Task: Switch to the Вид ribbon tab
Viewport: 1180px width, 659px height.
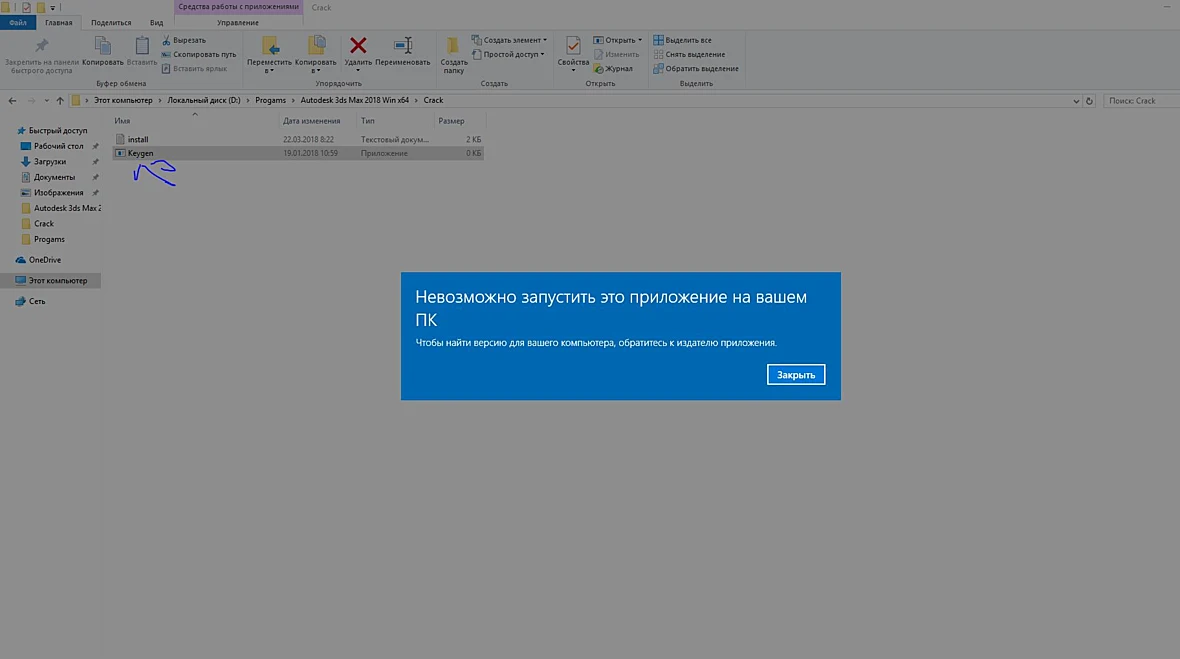Action: point(156,23)
